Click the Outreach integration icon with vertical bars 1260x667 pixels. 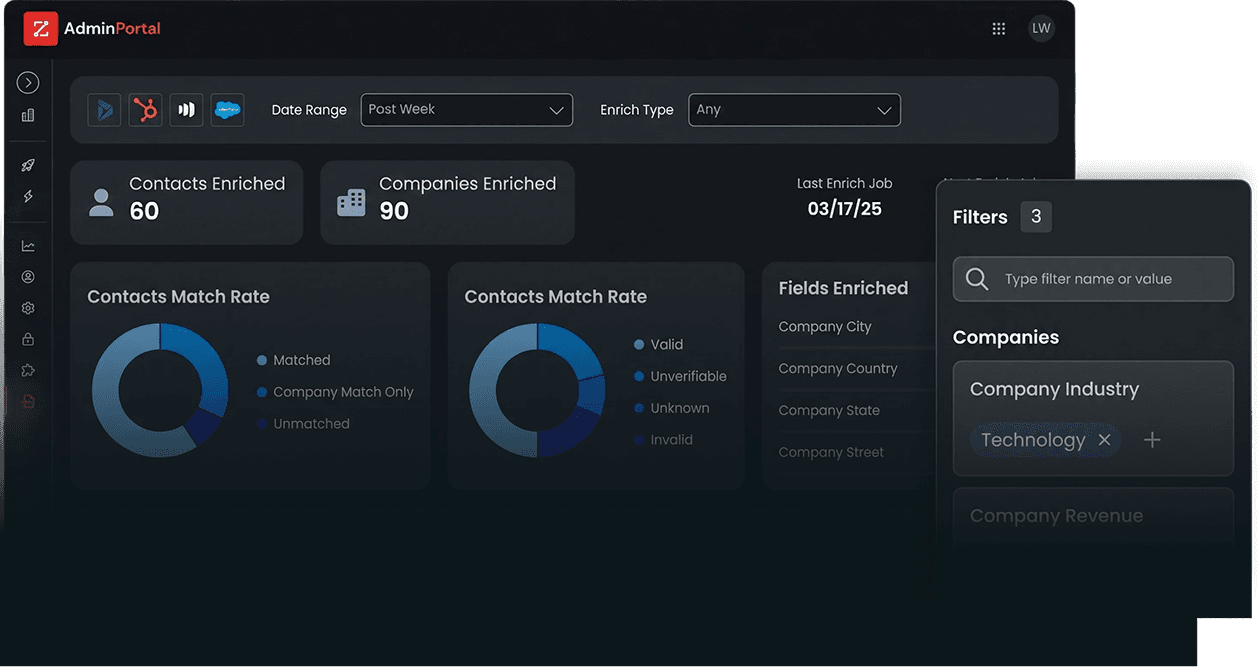pos(187,110)
